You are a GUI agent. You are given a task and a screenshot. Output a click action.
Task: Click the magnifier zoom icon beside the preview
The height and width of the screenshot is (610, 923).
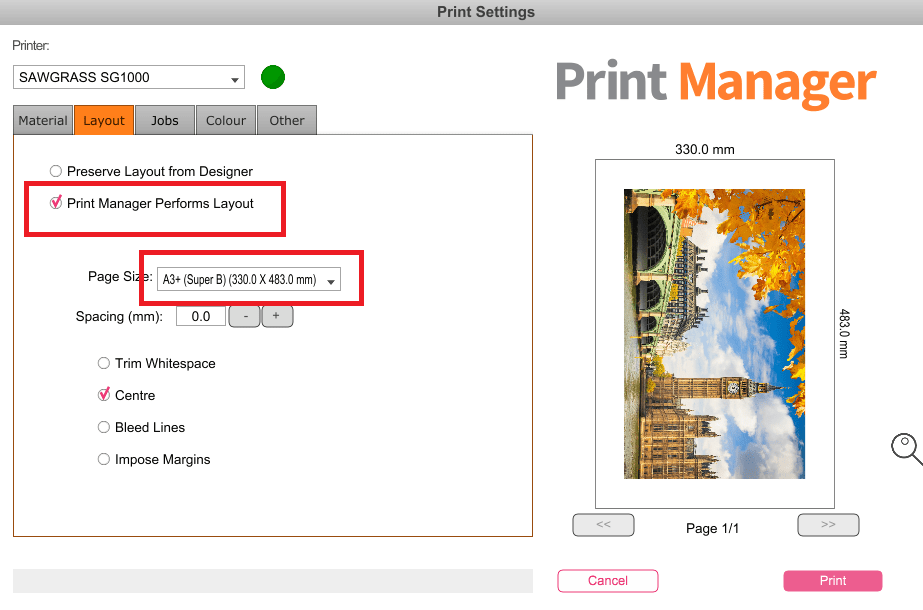905,449
